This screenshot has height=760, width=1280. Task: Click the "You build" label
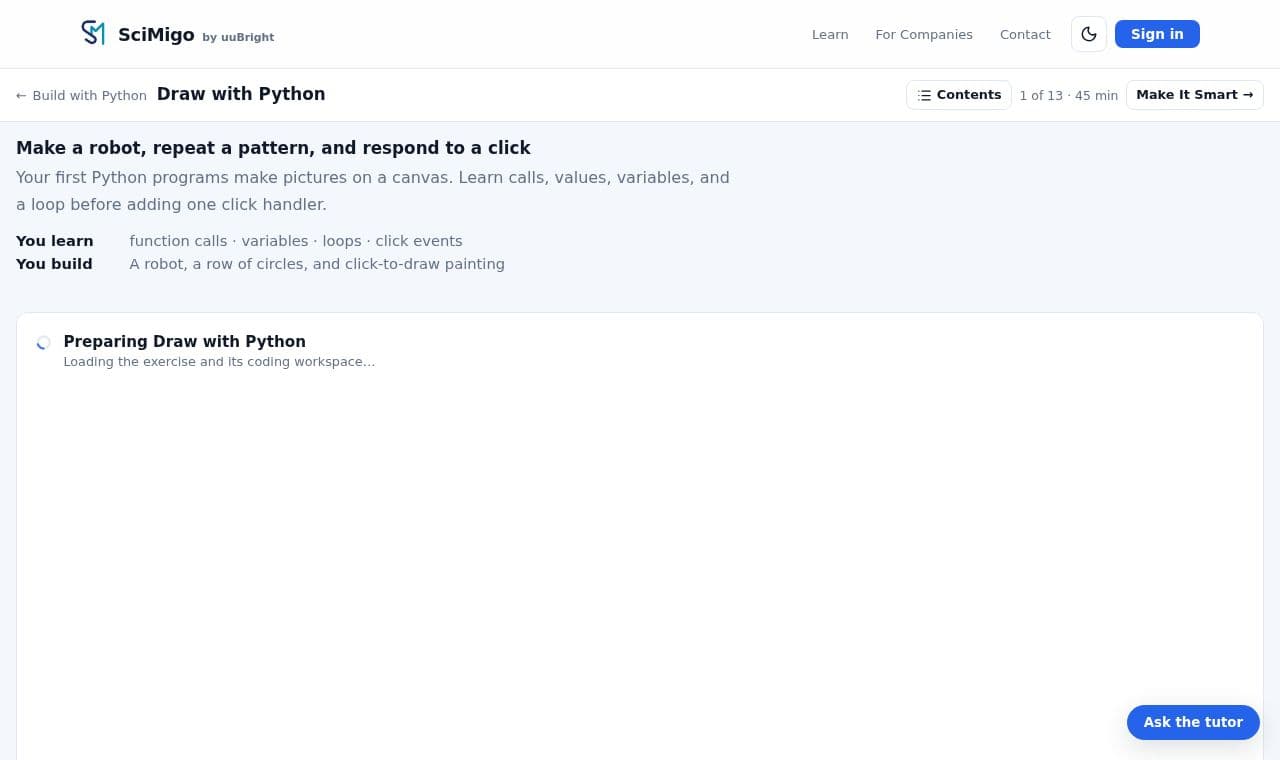(x=54, y=264)
